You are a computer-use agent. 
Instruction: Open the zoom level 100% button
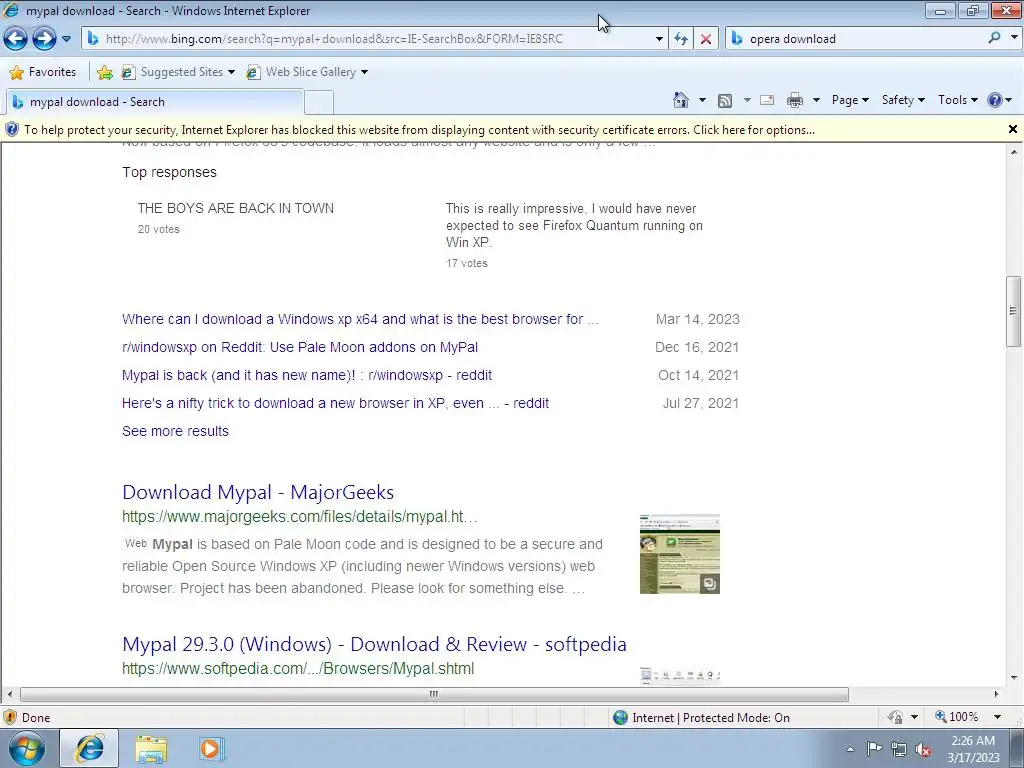[x=958, y=717]
